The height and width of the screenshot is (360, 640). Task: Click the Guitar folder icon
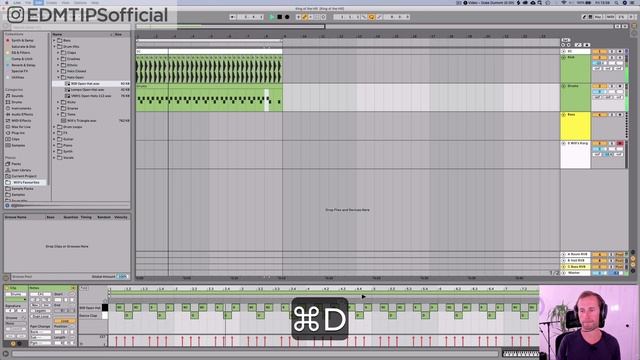pyautogui.click(x=60, y=139)
